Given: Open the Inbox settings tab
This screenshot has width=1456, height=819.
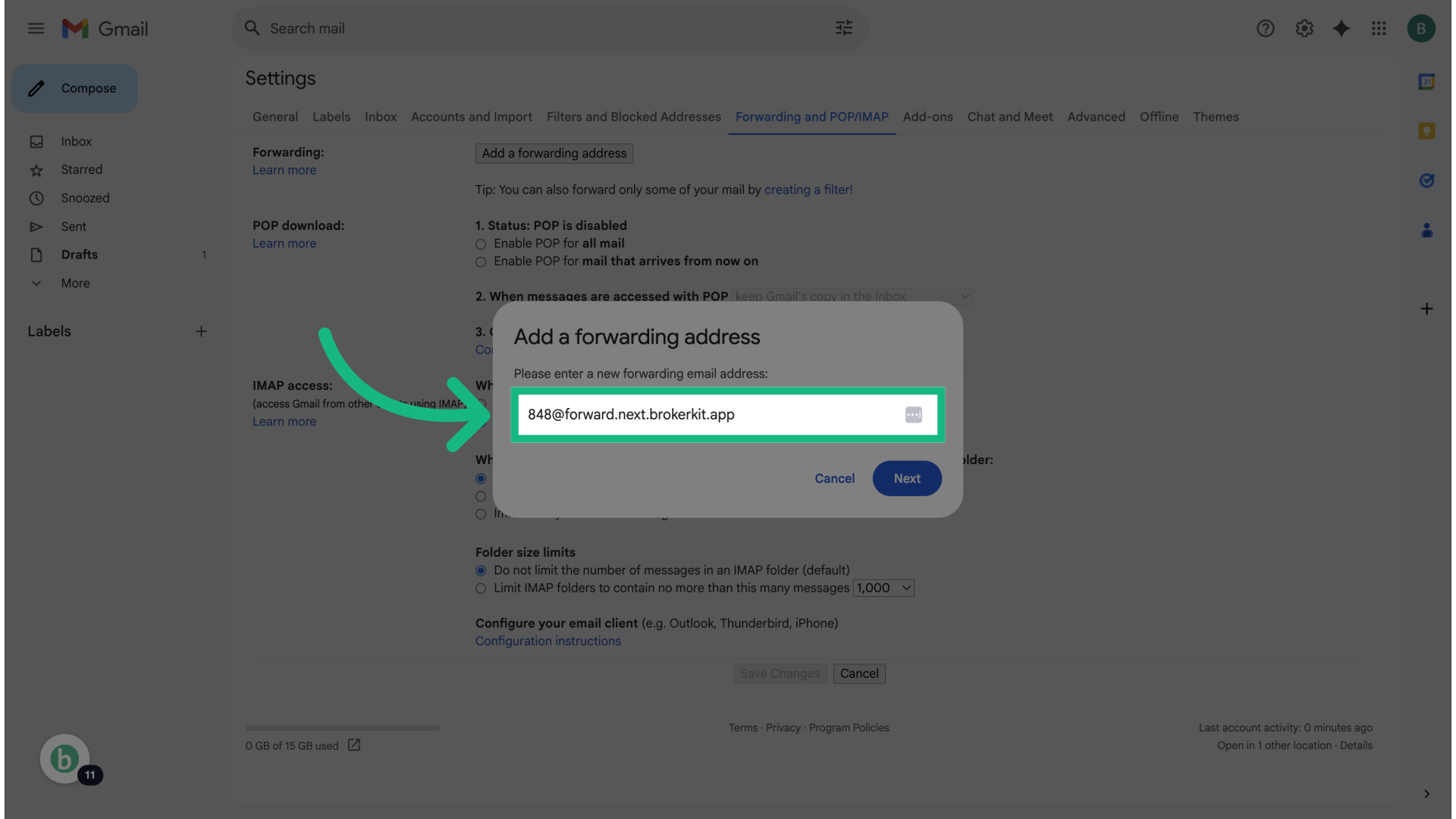Looking at the screenshot, I should (381, 117).
